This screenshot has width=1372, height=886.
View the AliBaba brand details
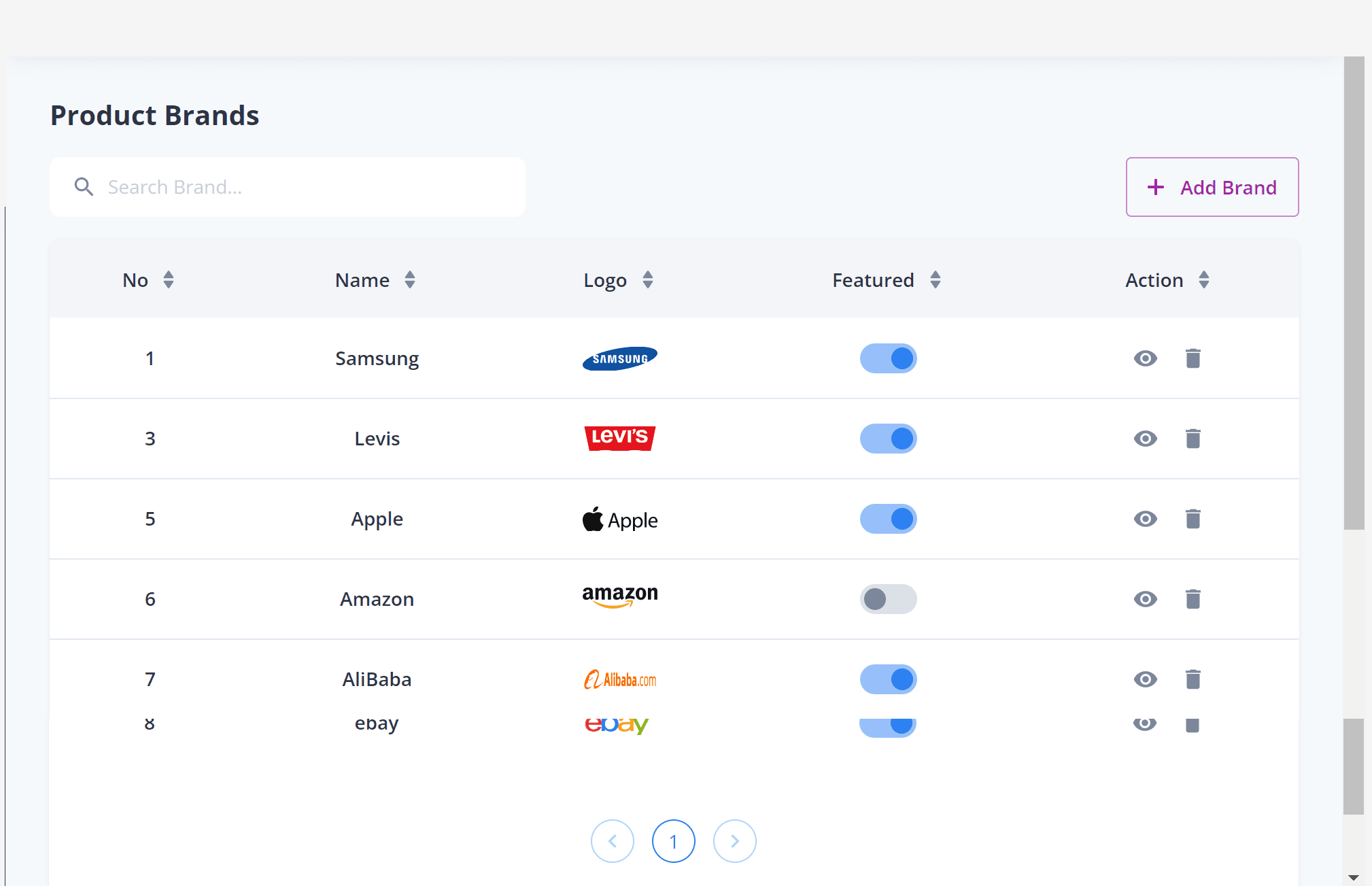click(1146, 679)
